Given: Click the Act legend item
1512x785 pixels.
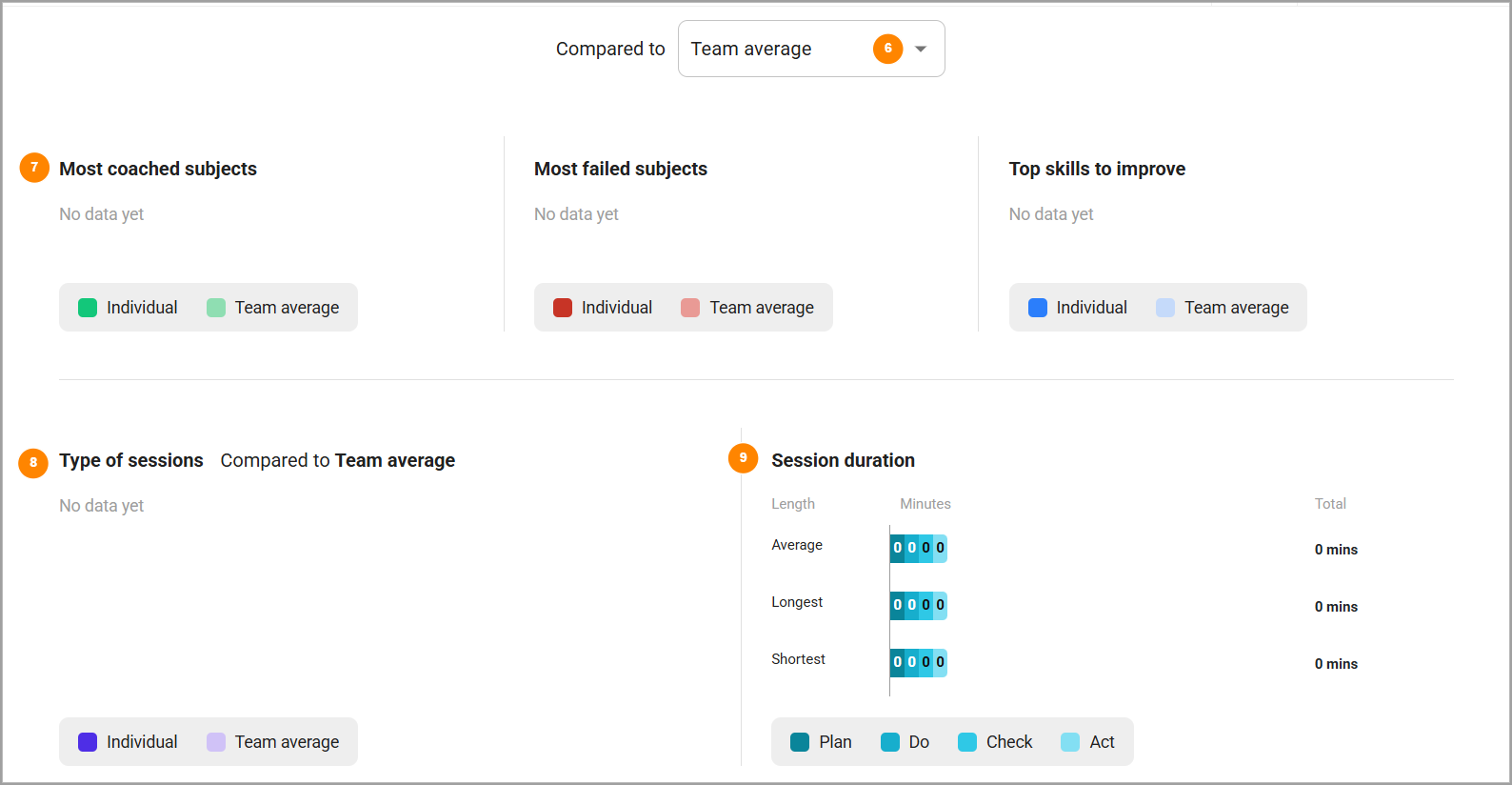Looking at the screenshot, I should tap(1087, 742).
